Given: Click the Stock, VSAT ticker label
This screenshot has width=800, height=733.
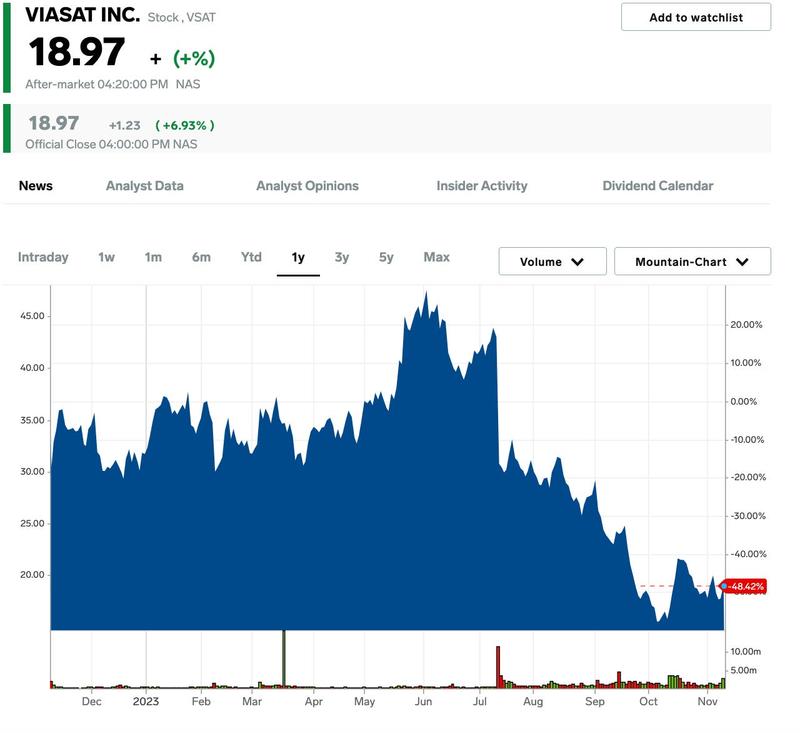Looking at the screenshot, I should point(182,17).
